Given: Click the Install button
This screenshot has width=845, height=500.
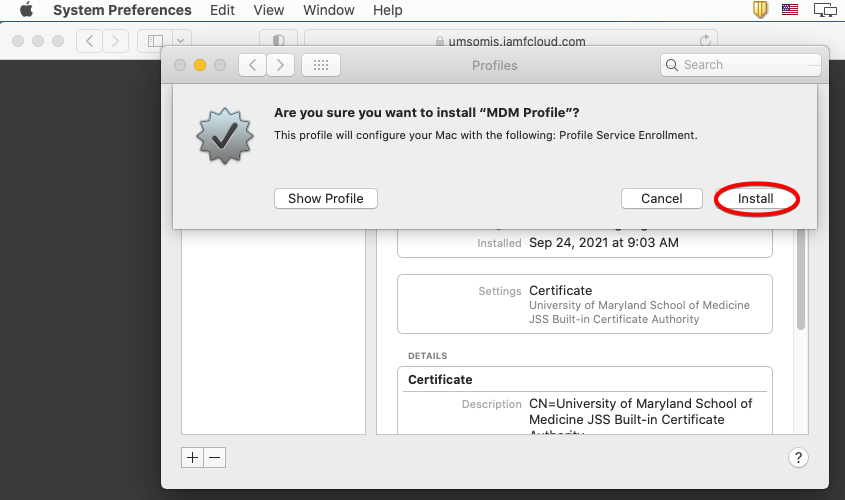Looking at the screenshot, I should [x=756, y=199].
